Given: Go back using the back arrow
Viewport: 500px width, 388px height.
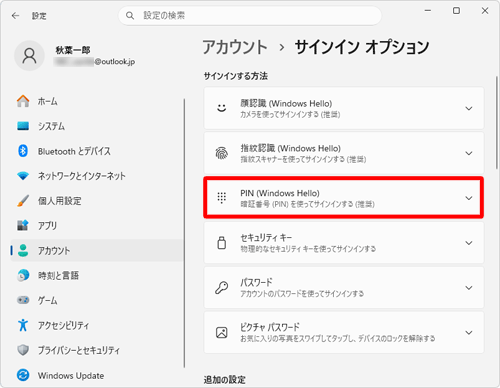Looking at the screenshot, I should tap(15, 16).
